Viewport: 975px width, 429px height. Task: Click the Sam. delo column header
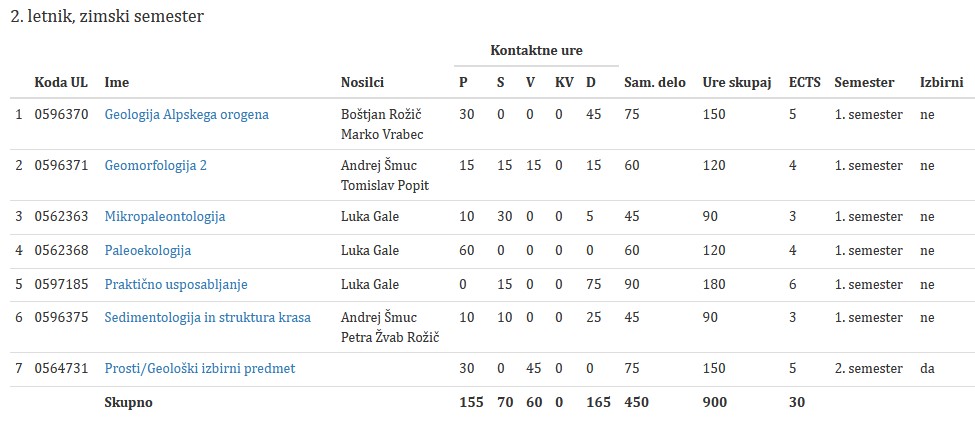click(654, 82)
